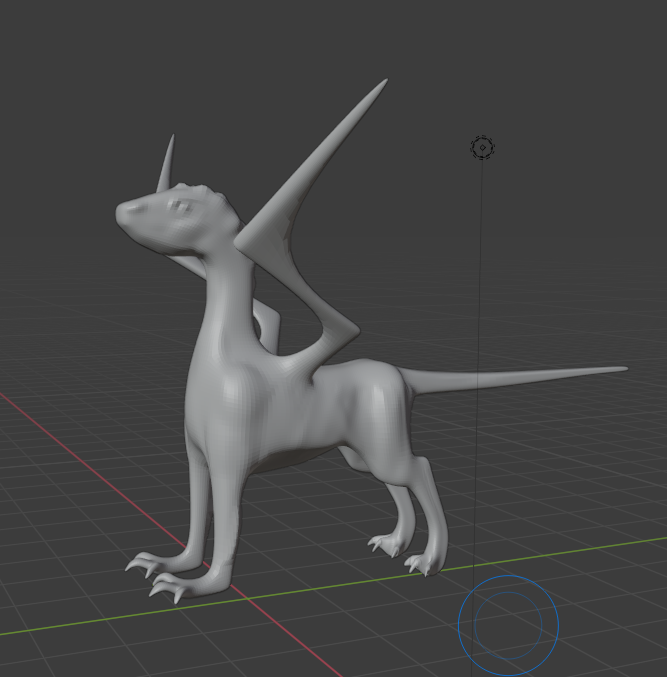
Task: Click the tip of the dragon's tail
Action: pyautogui.click(x=622, y=369)
